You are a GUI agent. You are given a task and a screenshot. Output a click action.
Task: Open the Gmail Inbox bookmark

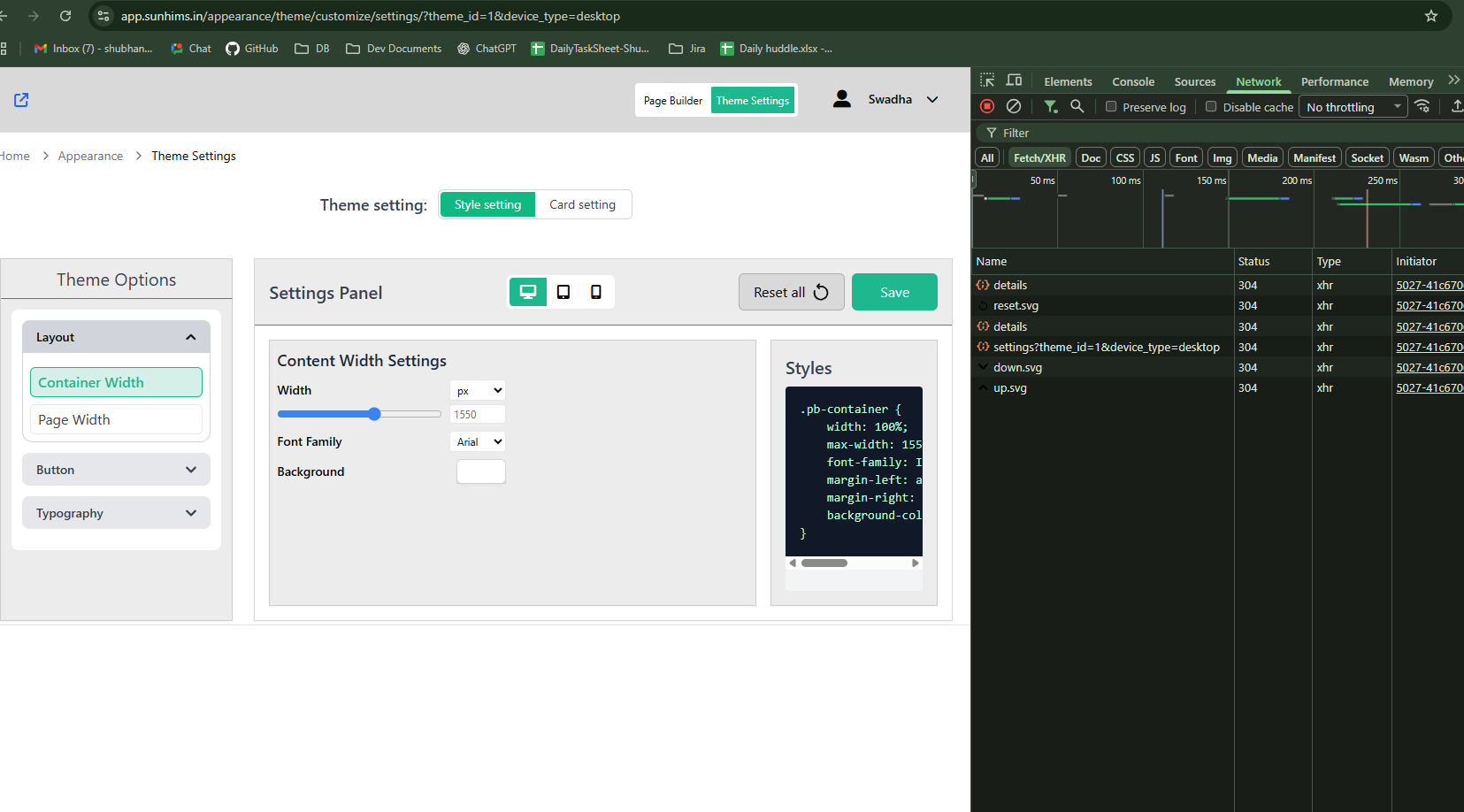coord(93,49)
